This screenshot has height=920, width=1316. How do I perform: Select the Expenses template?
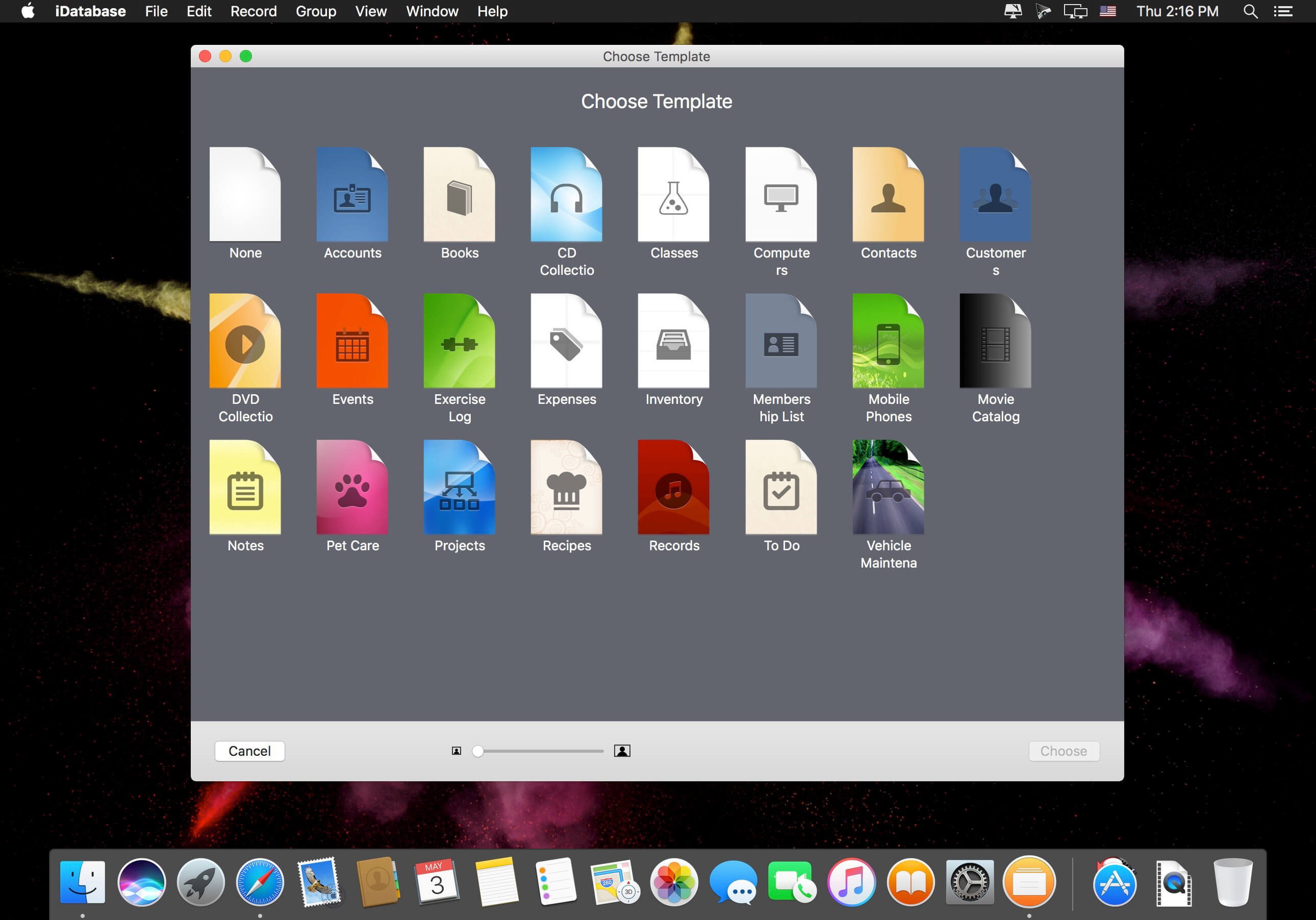point(566,341)
